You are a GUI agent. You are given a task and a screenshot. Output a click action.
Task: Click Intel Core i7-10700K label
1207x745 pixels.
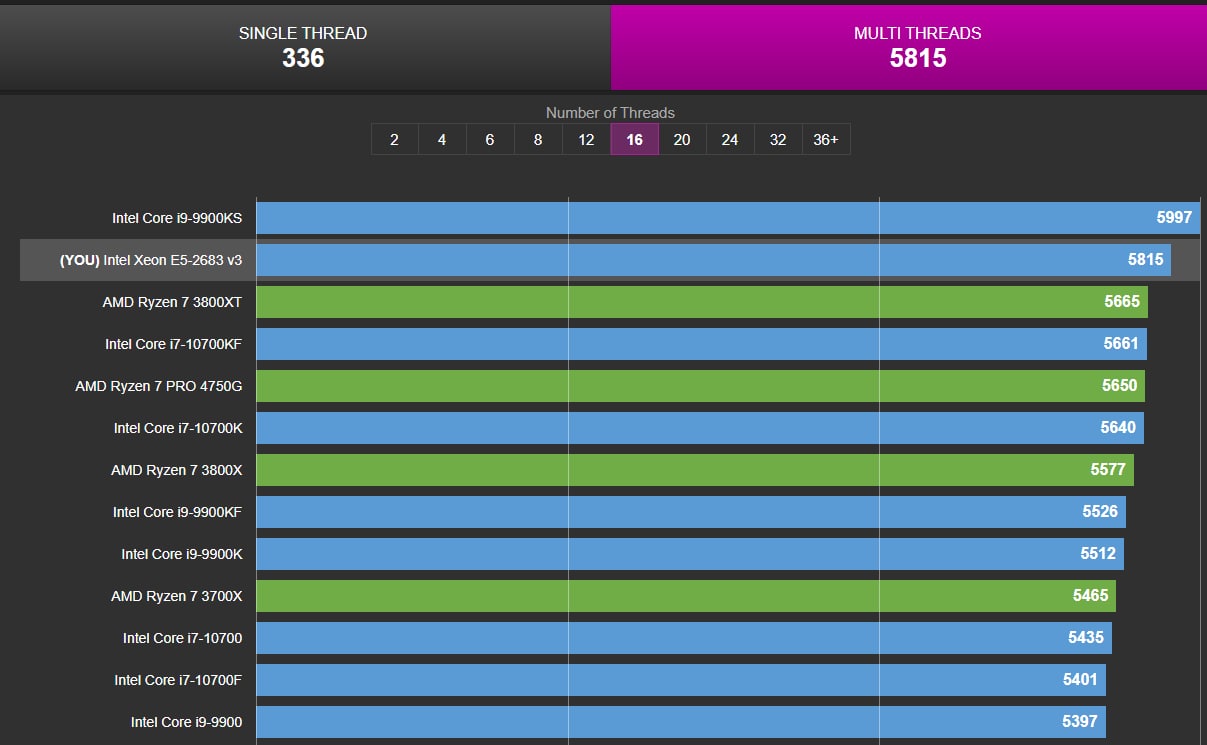178,427
